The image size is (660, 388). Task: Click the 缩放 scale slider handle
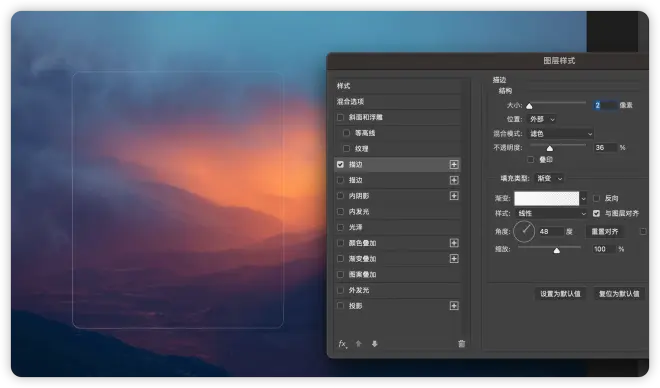557,251
